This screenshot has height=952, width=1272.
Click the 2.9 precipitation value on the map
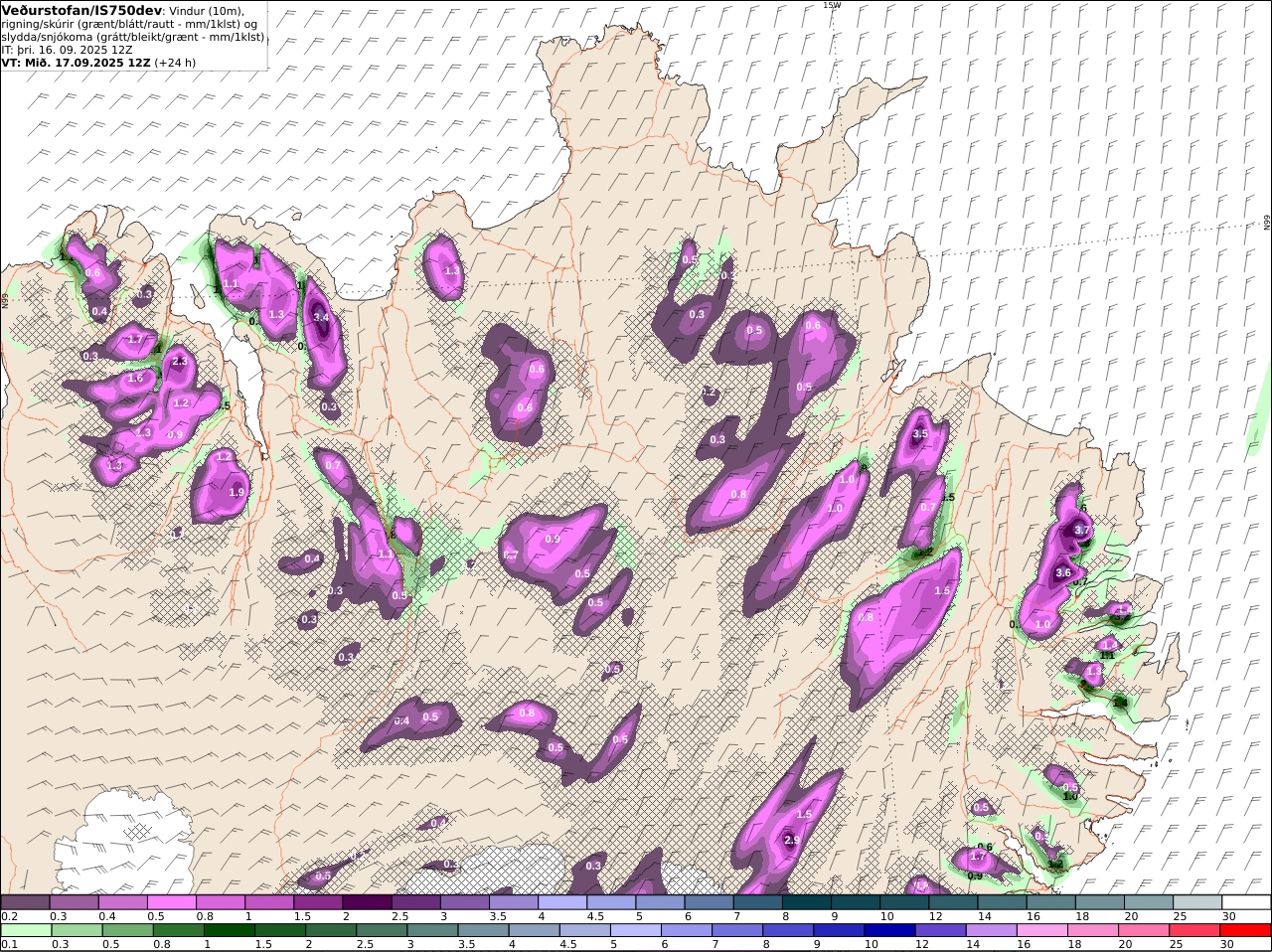(792, 841)
